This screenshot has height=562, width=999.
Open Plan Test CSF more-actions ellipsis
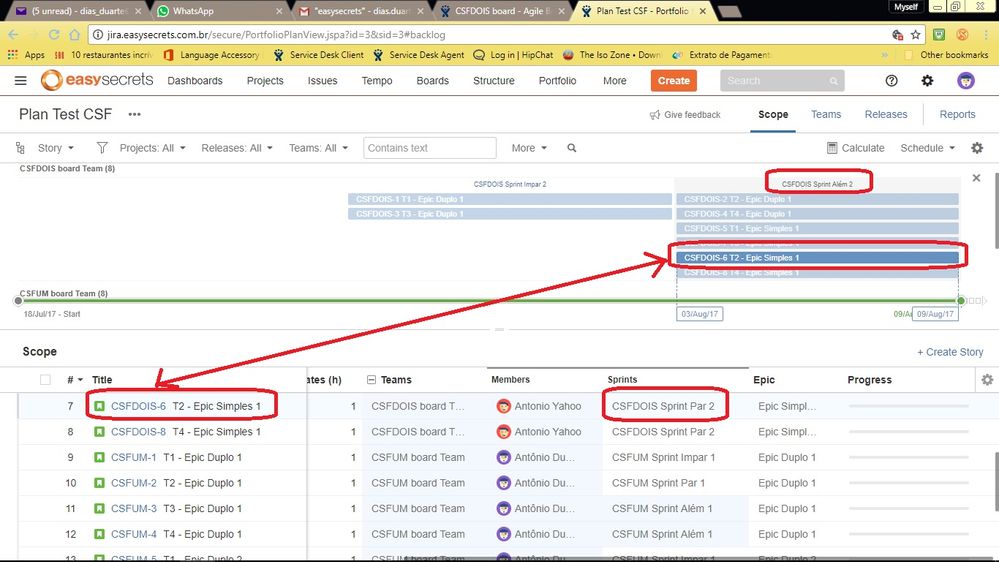(134, 114)
